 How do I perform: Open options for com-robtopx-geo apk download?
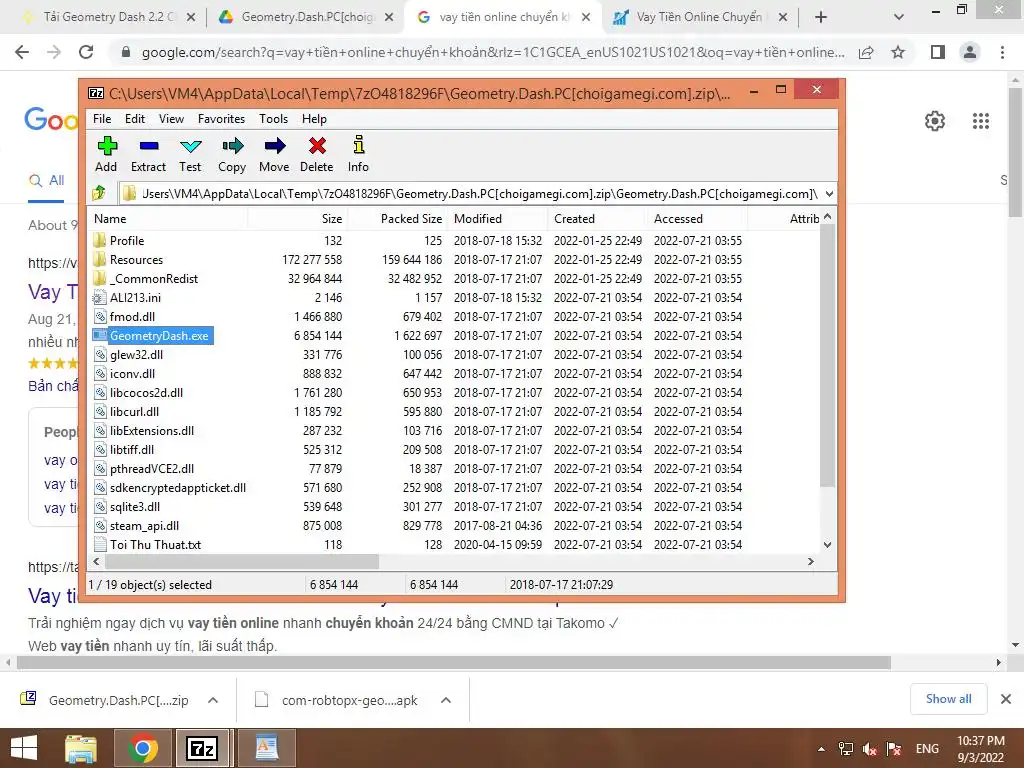(x=446, y=700)
